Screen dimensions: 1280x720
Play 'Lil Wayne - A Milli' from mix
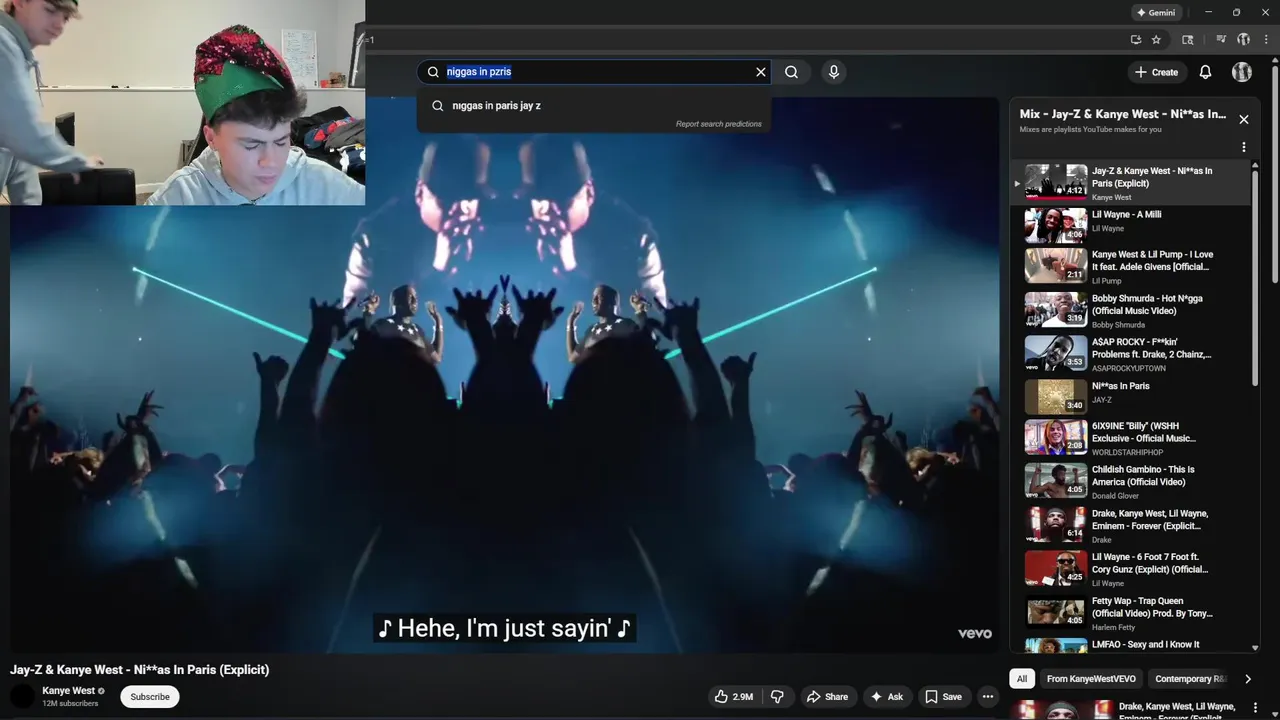tap(1131, 225)
